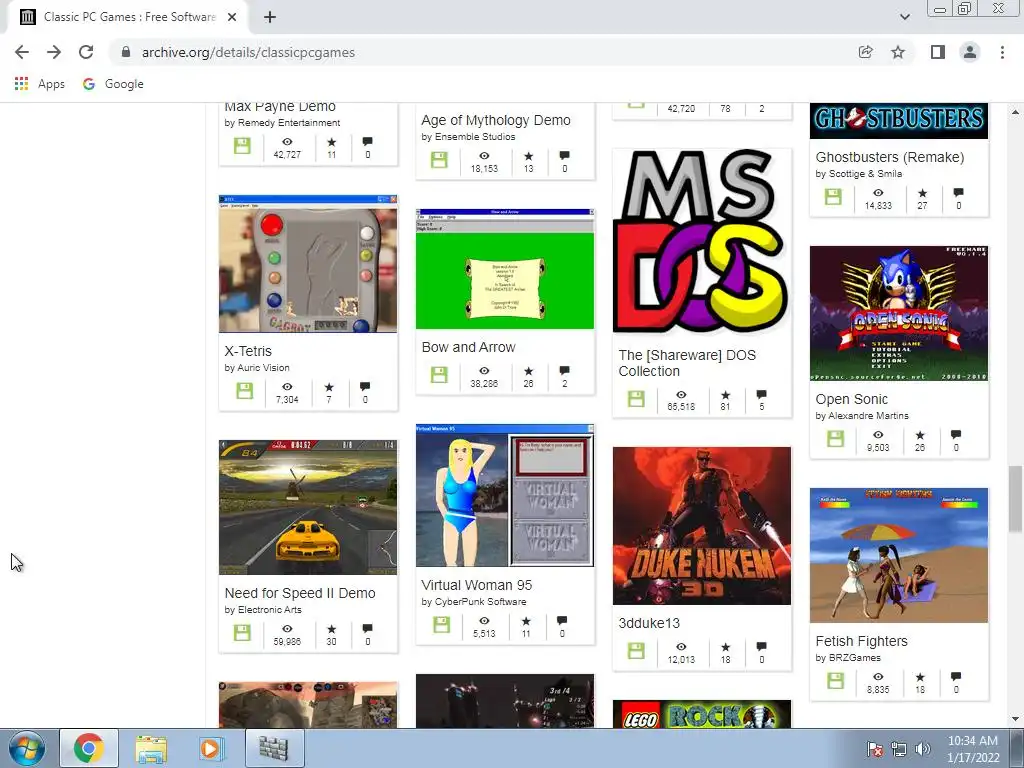The width and height of the screenshot is (1024, 768).
Task: Open the X-Tetris thumbnail
Action: tap(308, 264)
